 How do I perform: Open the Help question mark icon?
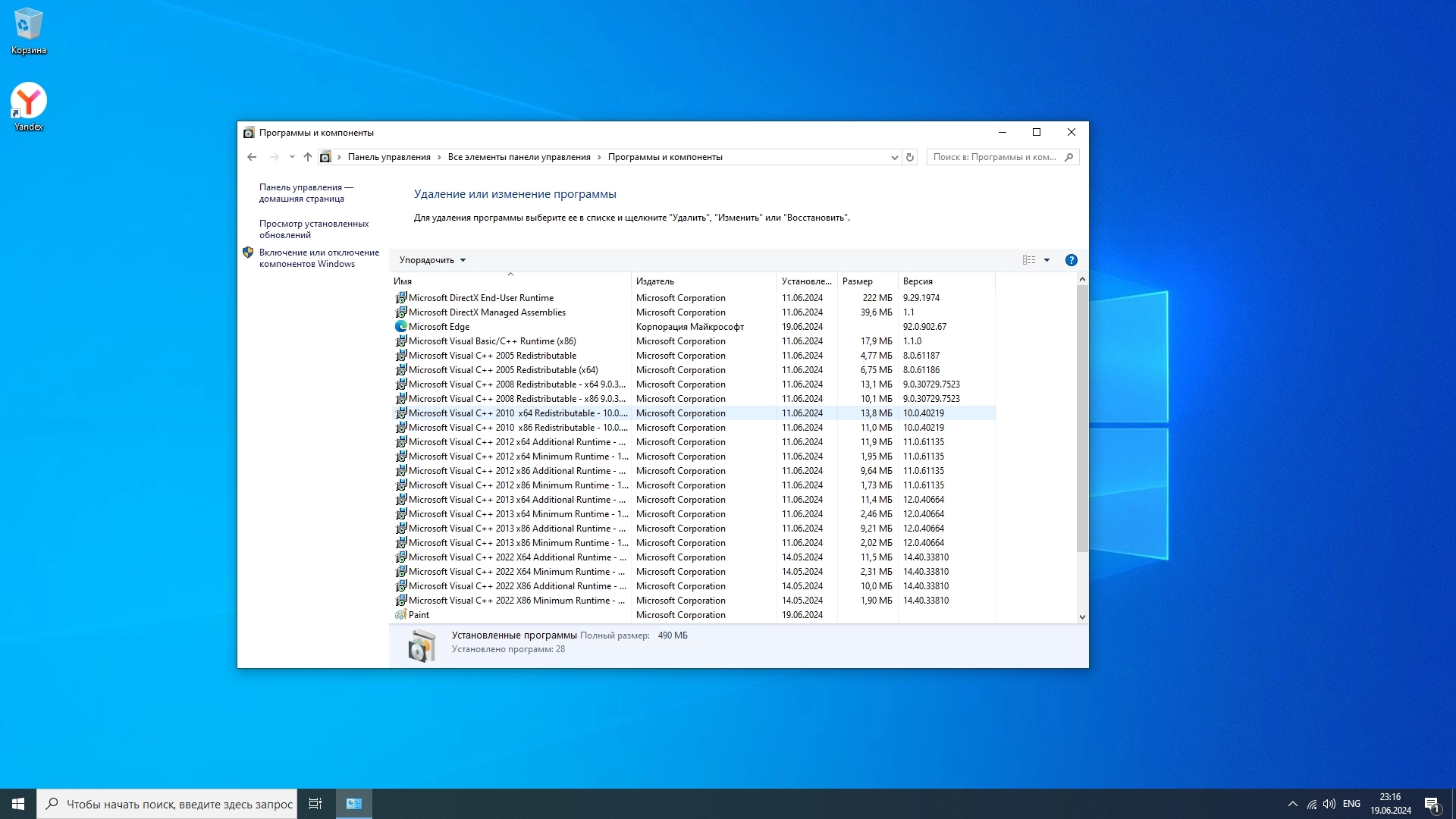[x=1071, y=260]
